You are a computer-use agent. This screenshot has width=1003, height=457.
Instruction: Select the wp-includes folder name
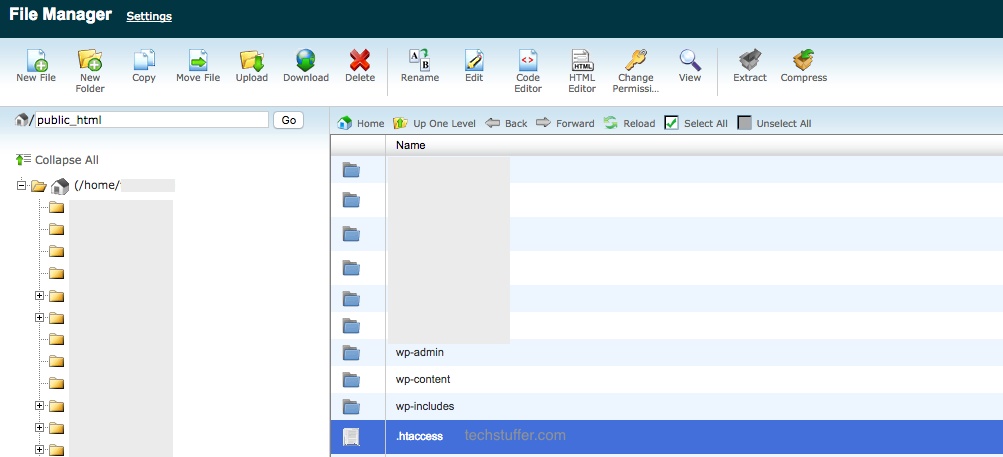(425, 406)
